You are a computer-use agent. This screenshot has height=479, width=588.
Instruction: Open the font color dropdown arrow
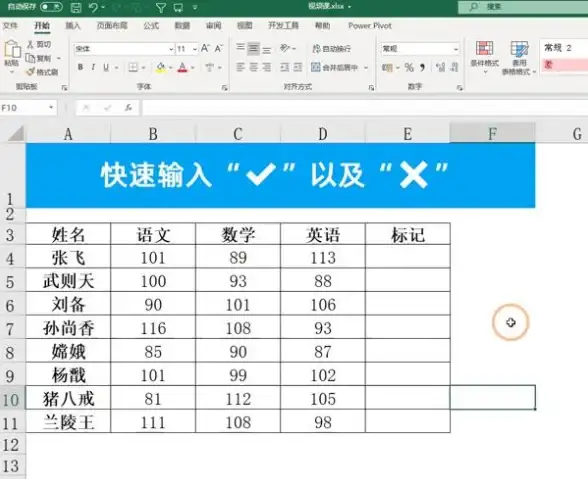(x=193, y=68)
